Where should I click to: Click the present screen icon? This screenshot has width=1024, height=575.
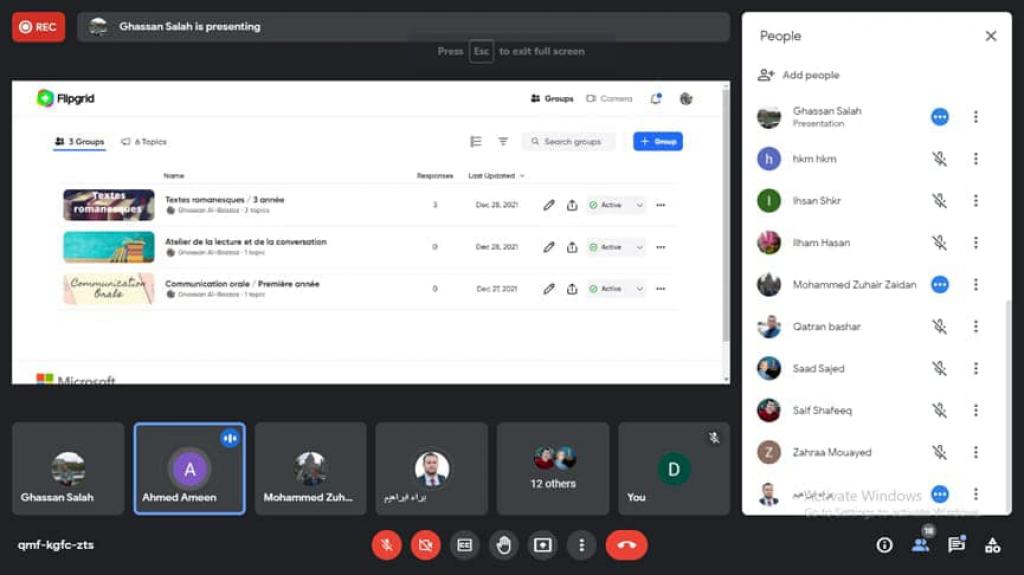(543, 545)
